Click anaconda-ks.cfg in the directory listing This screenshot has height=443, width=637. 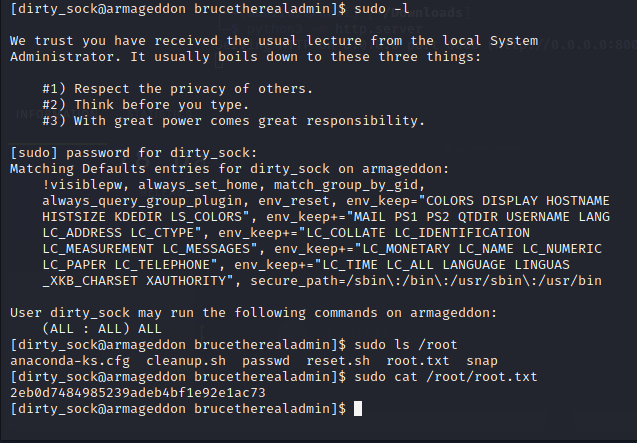[x=70, y=361]
